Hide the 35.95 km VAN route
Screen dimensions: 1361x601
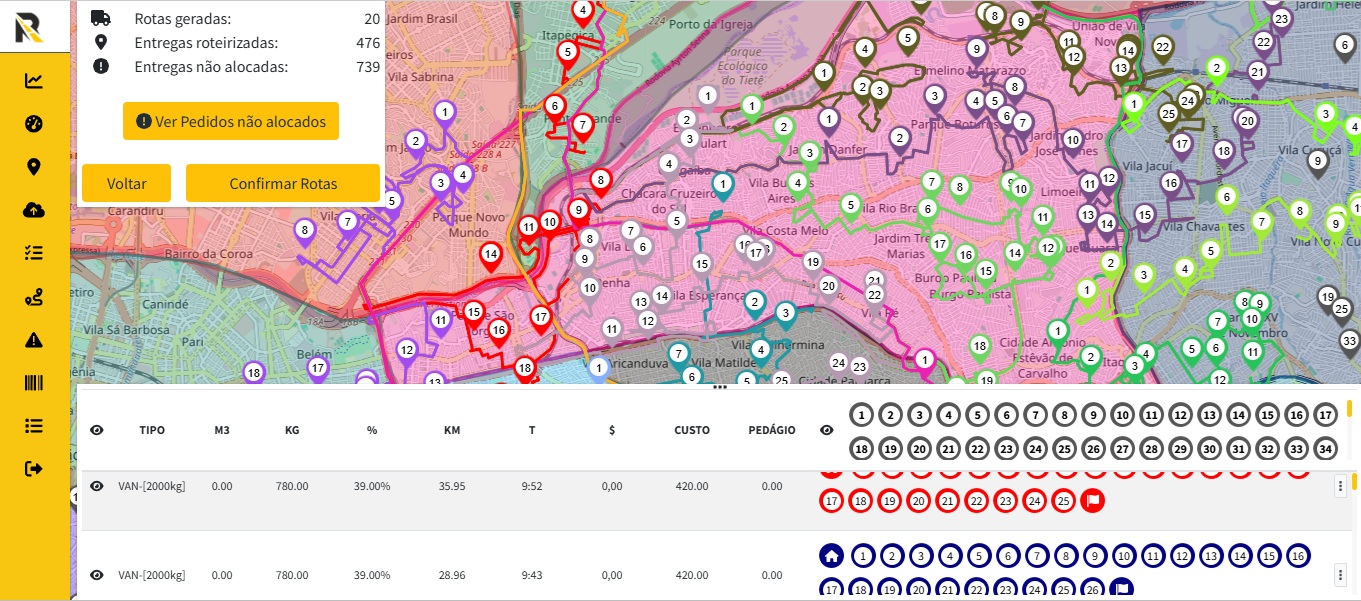pos(97,486)
